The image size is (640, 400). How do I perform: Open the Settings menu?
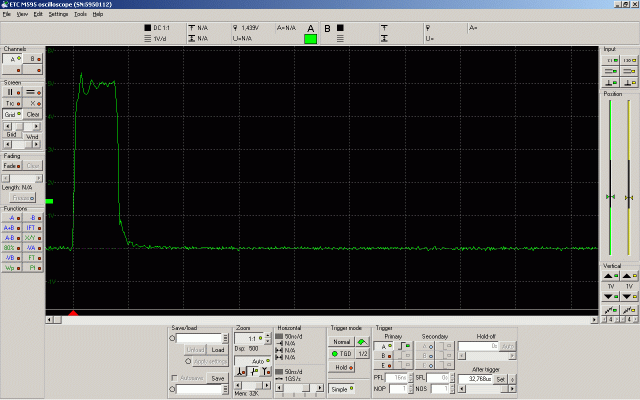coord(58,14)
